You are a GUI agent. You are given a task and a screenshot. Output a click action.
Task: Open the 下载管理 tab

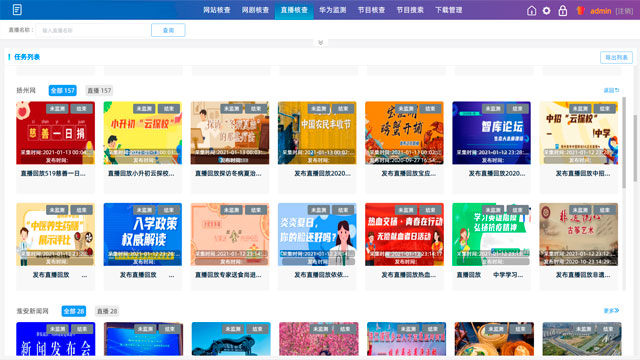[x=449, y=10]
